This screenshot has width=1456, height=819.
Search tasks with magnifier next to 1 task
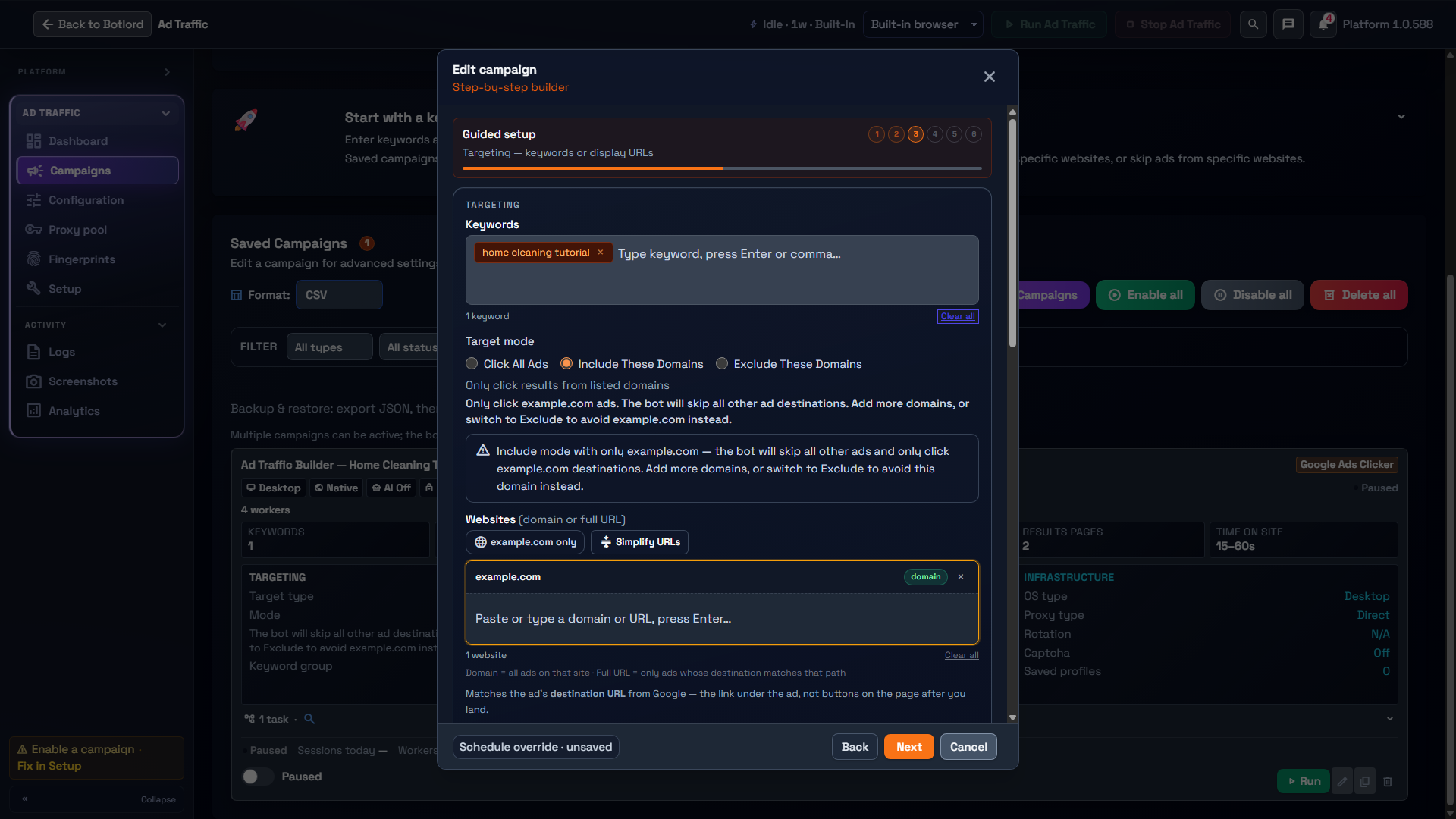tap(309, 719)
